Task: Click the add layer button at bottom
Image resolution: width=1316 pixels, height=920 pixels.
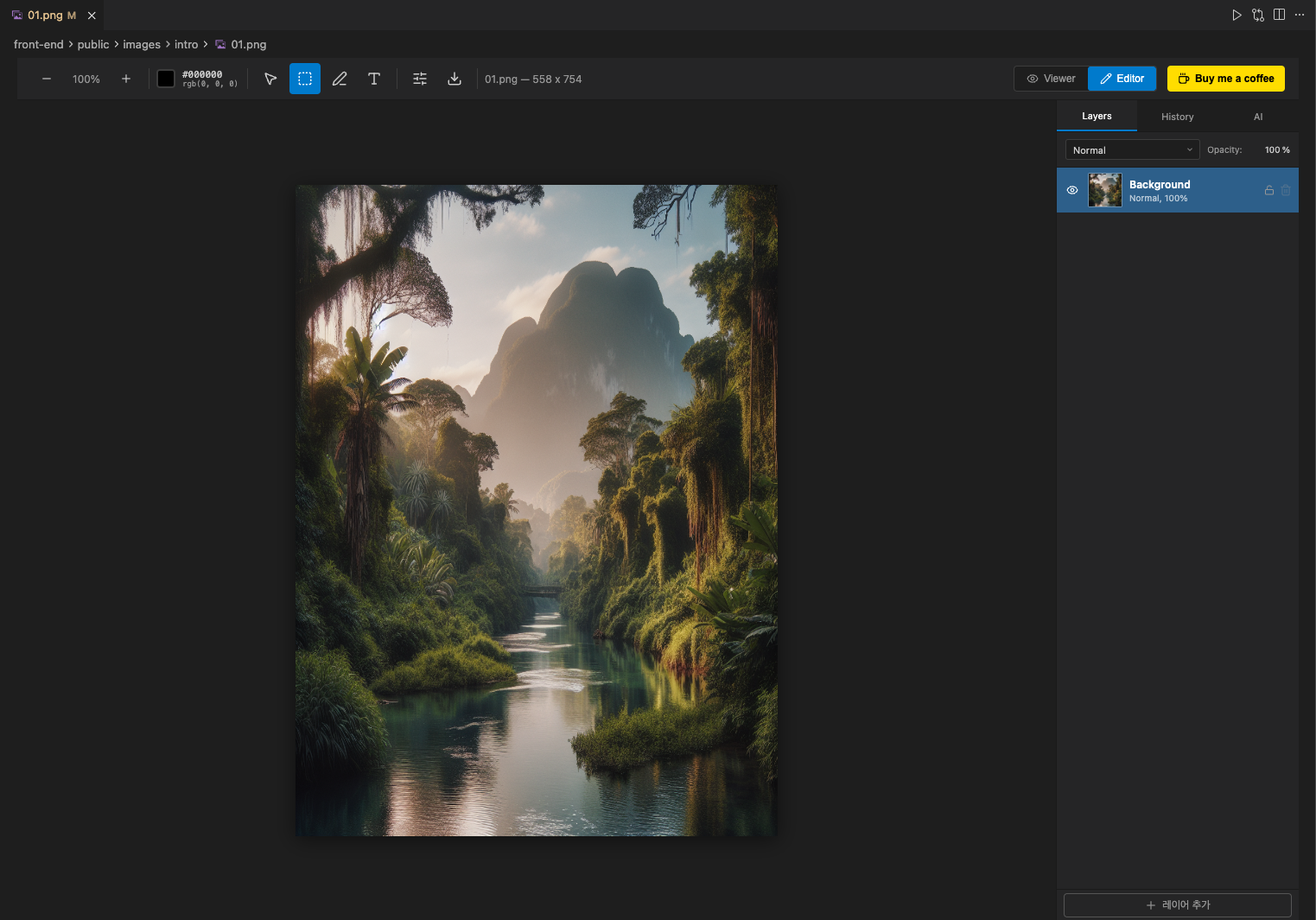Action: (x=1177, y=904)
